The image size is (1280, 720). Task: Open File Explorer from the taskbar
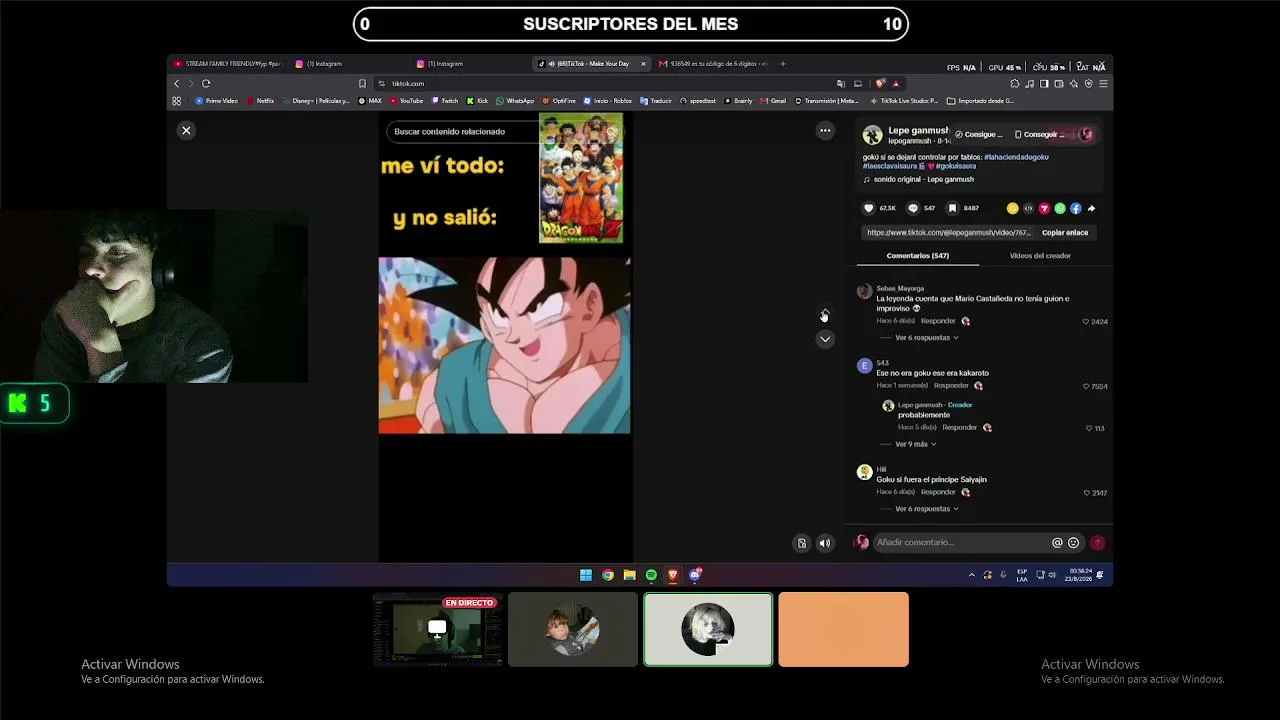(629, 575)
